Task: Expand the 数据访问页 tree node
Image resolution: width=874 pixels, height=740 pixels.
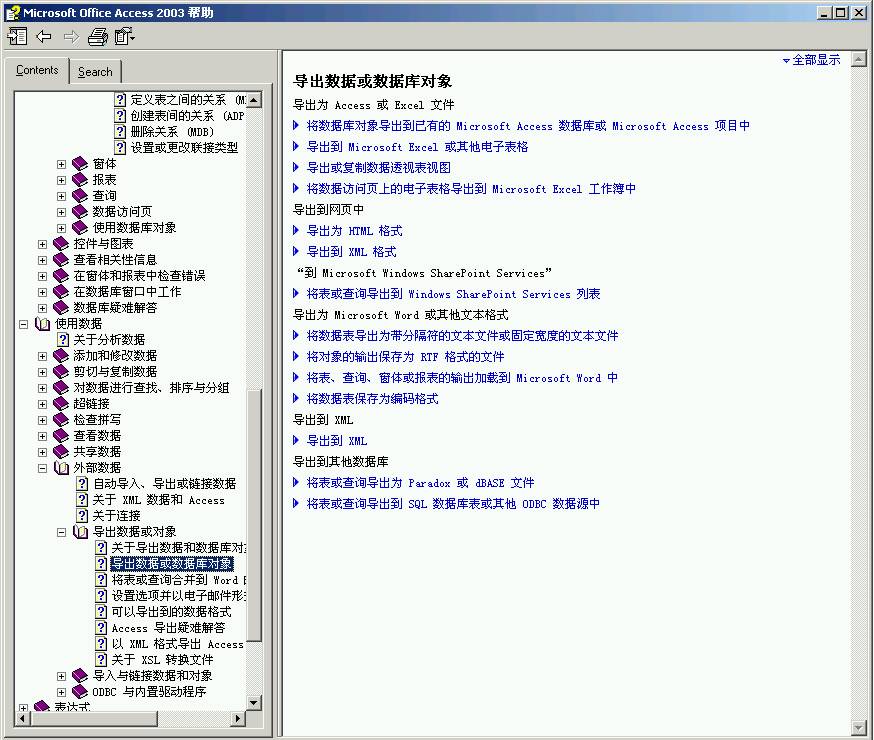Action: coord(61,212)
